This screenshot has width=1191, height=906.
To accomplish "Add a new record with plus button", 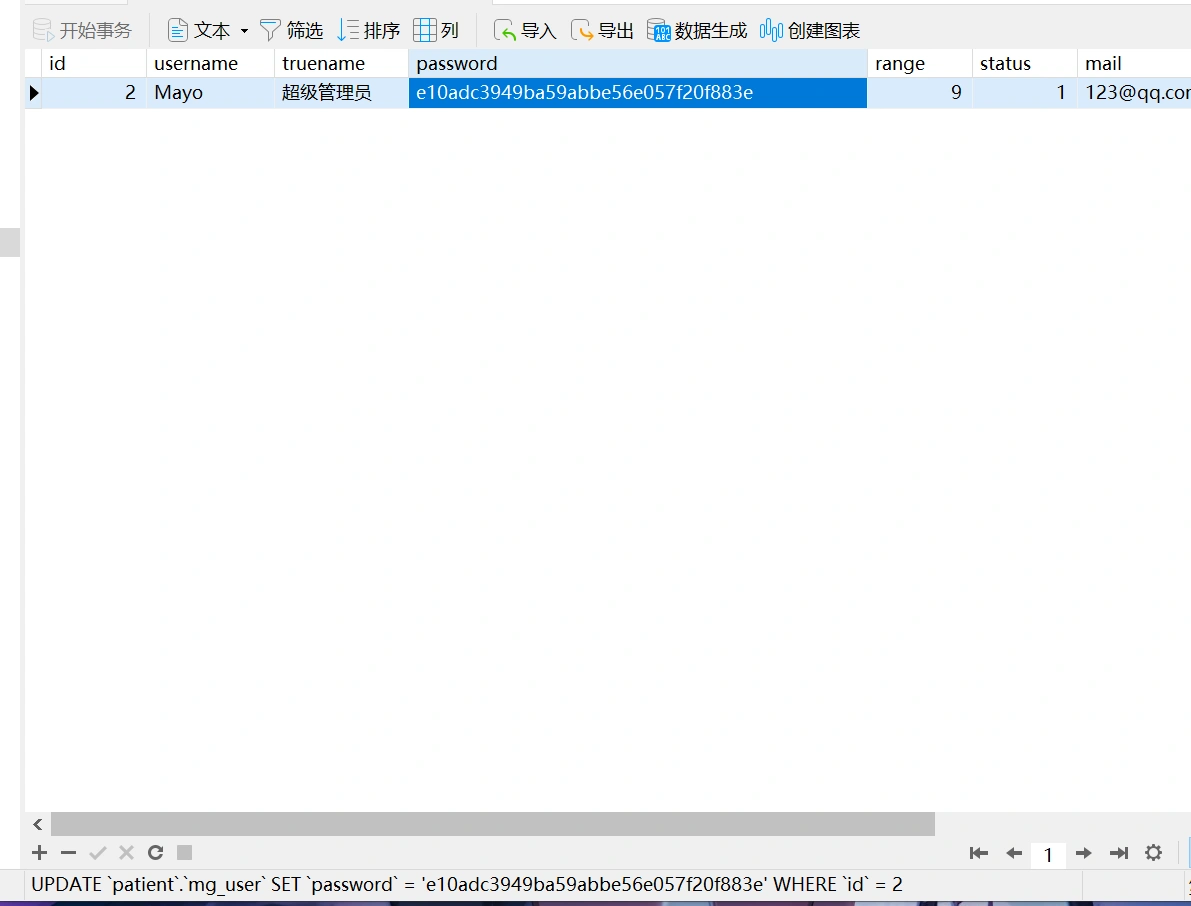I will click(x=39, y=853).
